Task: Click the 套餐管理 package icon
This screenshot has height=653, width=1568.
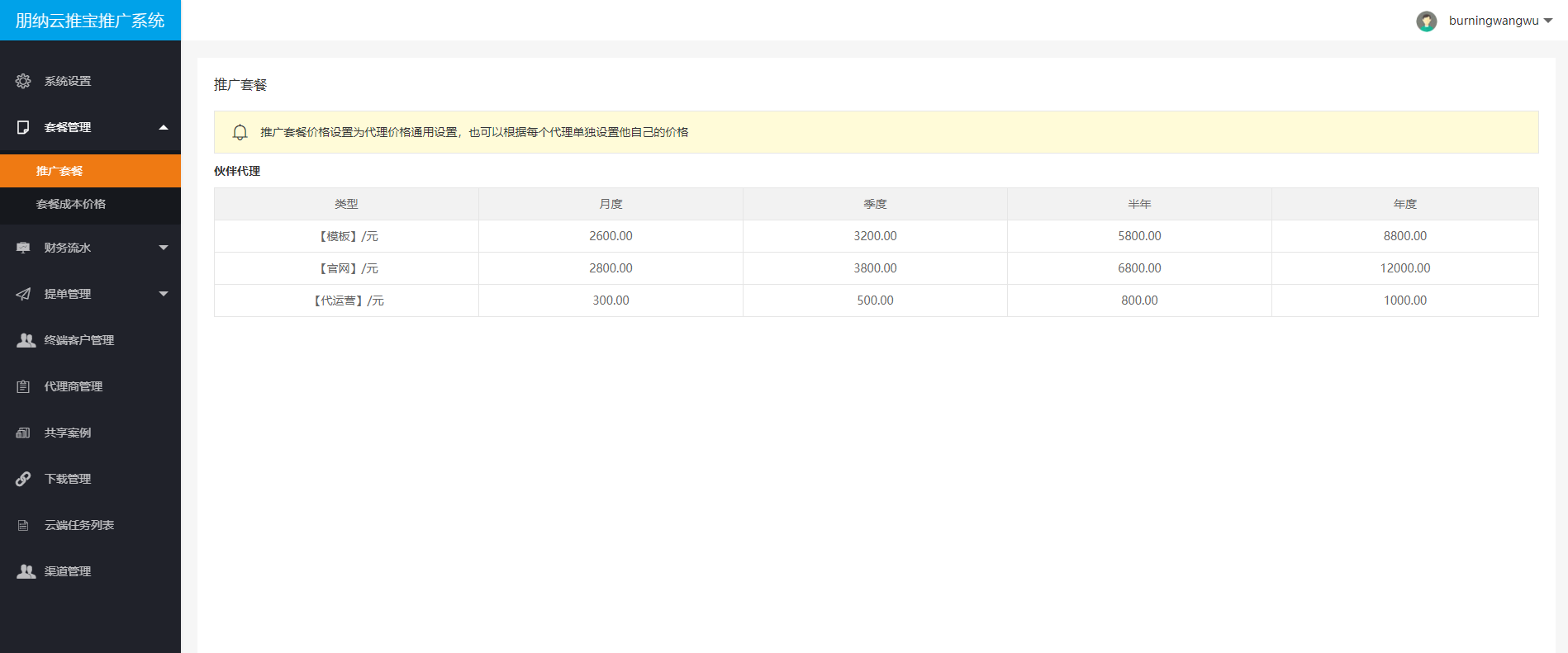Action: [23, 127]
